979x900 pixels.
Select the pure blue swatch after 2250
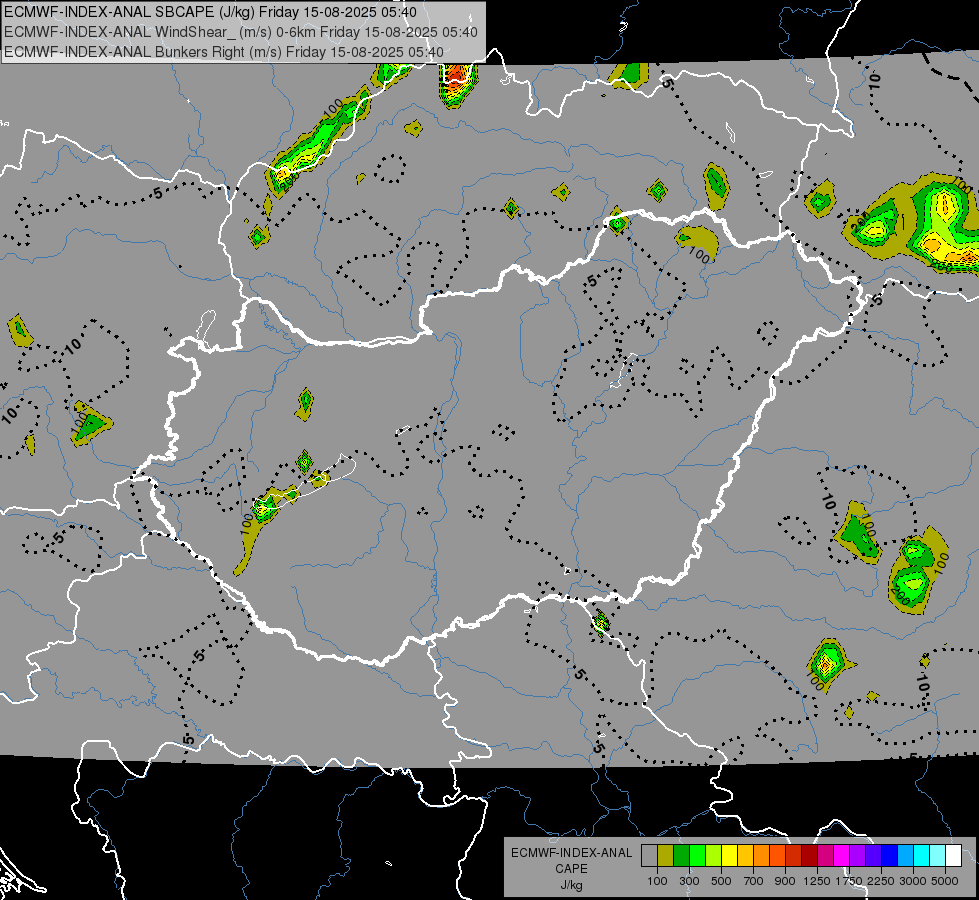[890, 856]
